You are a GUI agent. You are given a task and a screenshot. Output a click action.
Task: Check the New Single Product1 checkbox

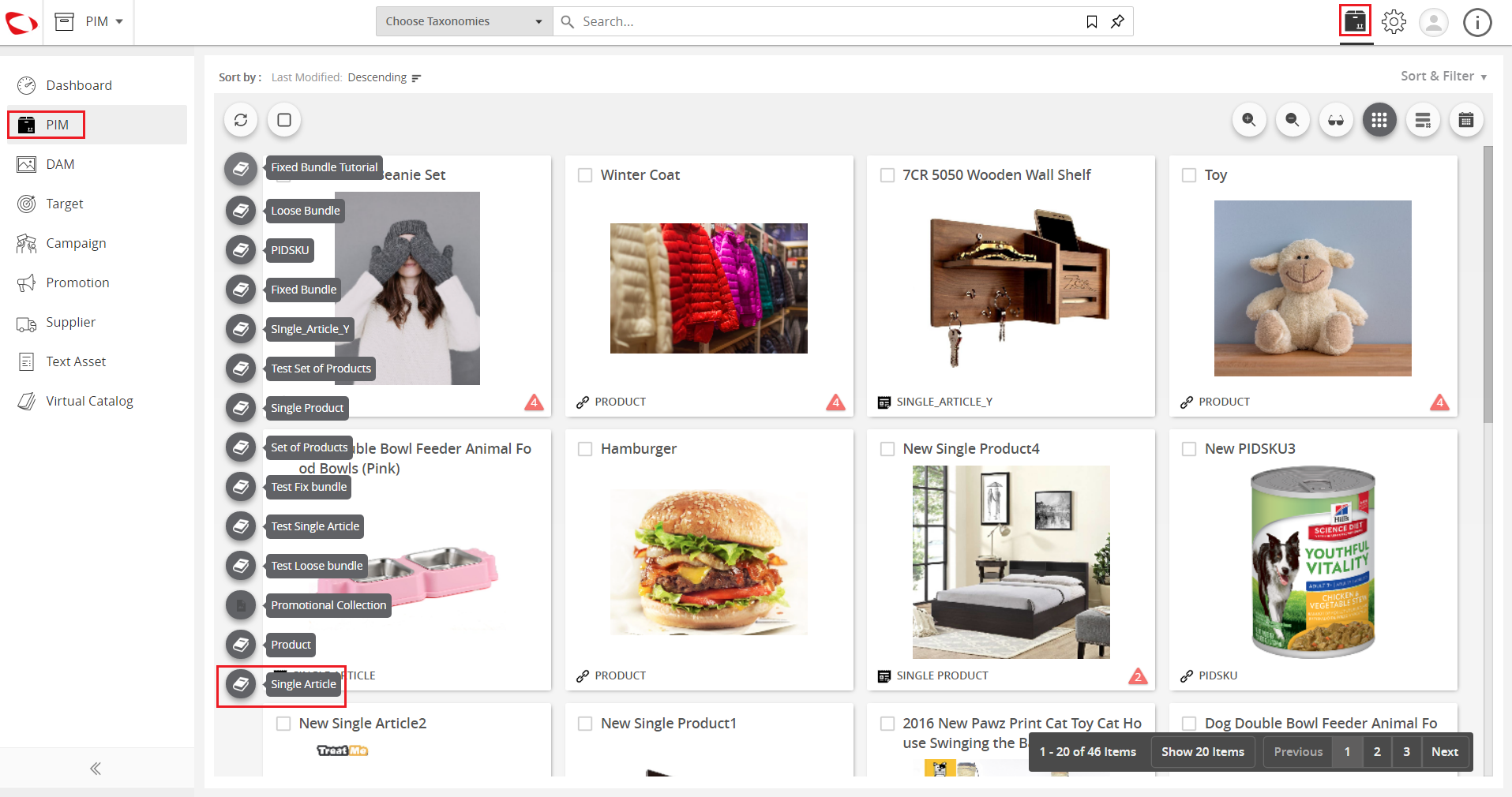point(585,724)
